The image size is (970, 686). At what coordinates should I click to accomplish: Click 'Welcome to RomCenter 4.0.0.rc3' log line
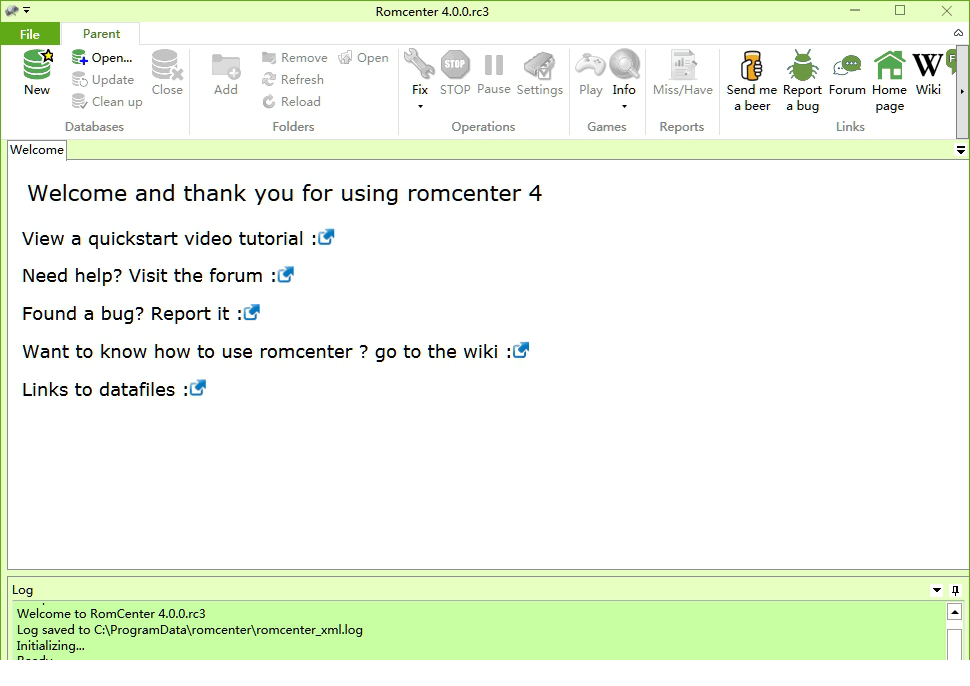pos(111,614)
